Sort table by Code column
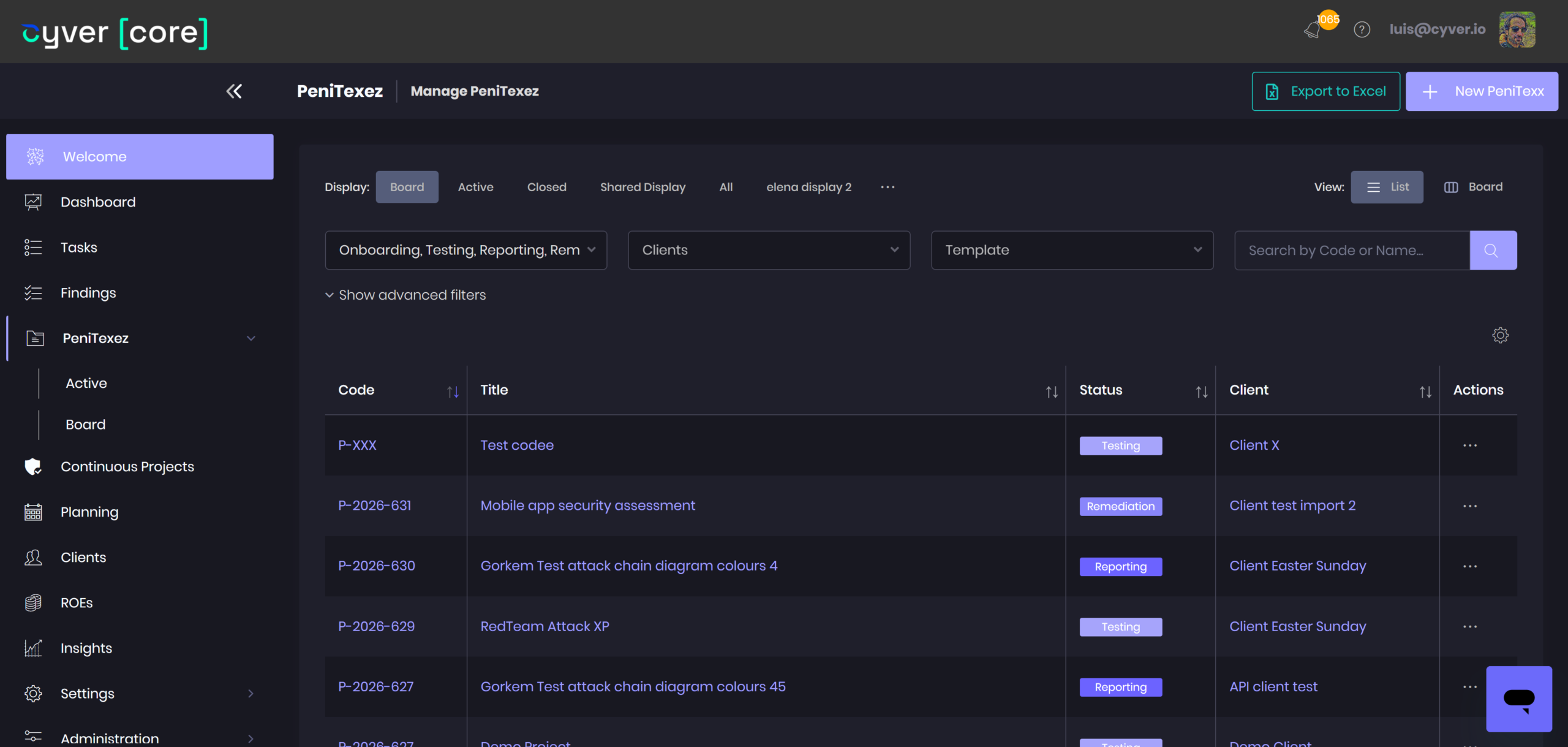The width and height of the screenshot is (1568, 747). (453, 392)
